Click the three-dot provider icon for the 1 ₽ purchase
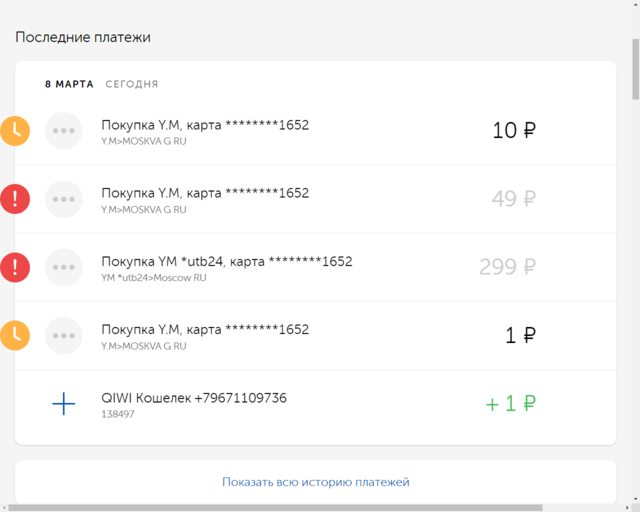The height and width of the screenshot is (512, 640). [x=64, y=336]
